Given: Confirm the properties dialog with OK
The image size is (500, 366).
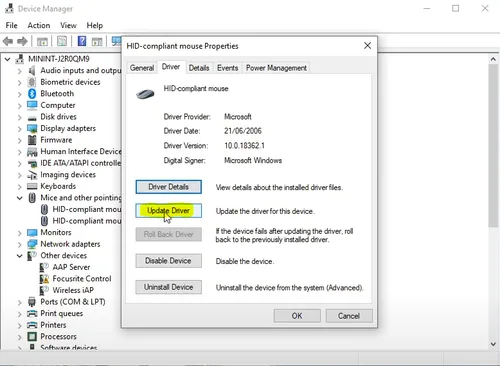Looking at the screenshot, I should [297, 316].
